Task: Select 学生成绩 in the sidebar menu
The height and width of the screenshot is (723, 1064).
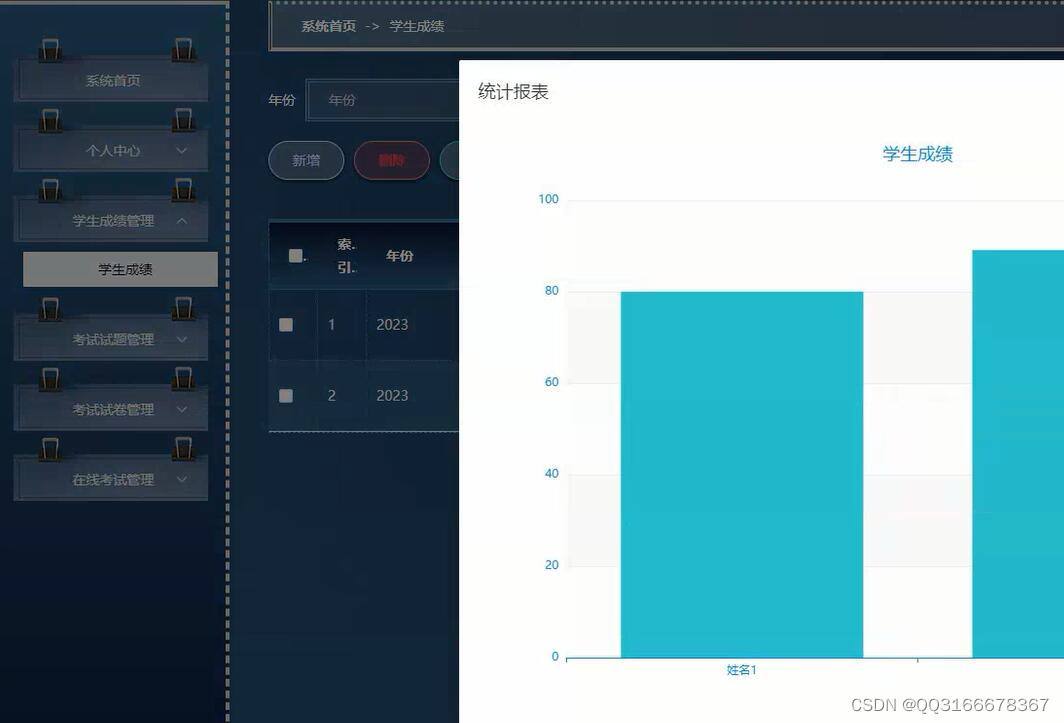Action: [x=119, y=269]
